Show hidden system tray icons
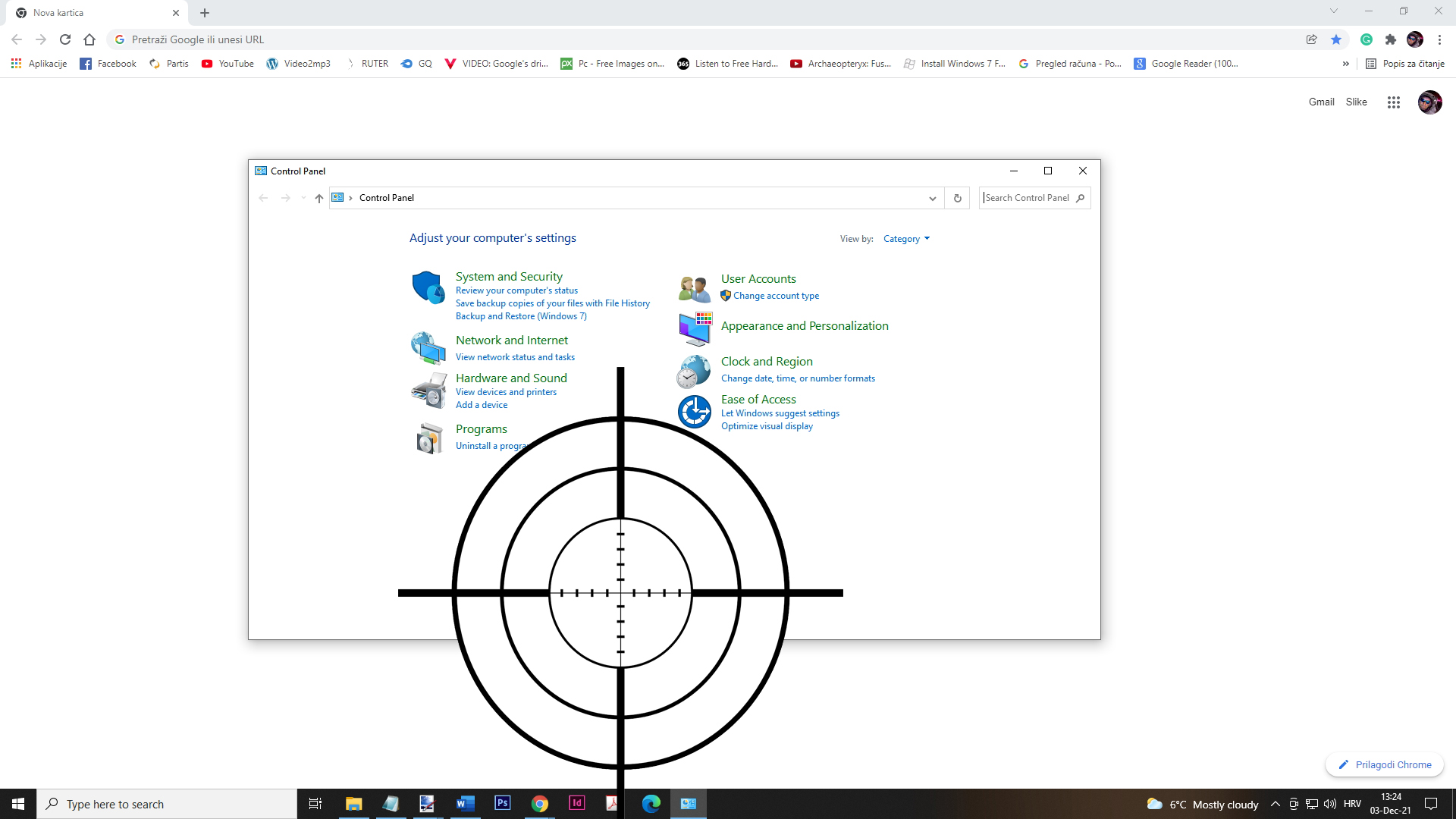 pos(1275,804)
